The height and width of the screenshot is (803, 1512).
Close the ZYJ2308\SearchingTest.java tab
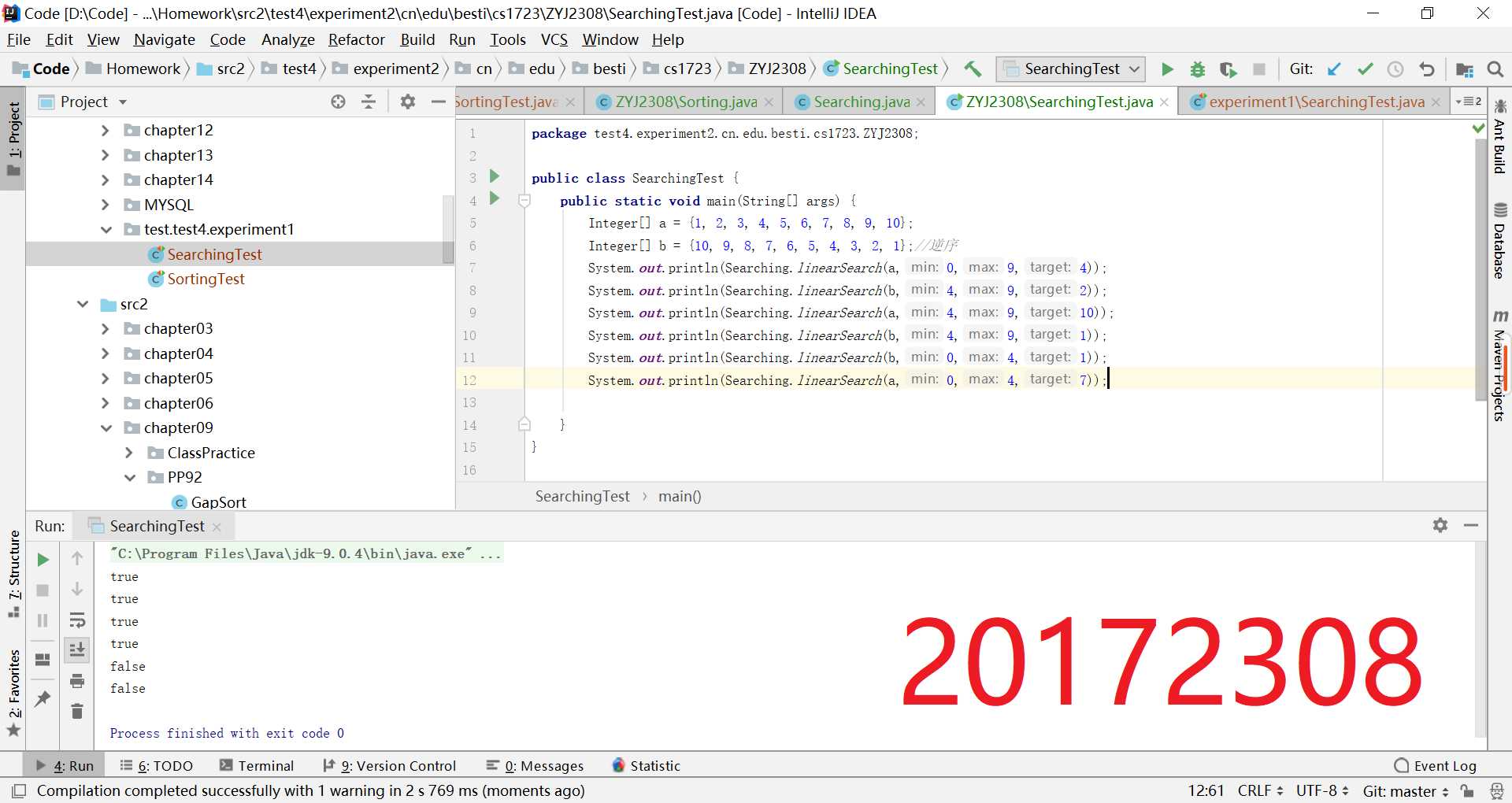pos(1164,102)
